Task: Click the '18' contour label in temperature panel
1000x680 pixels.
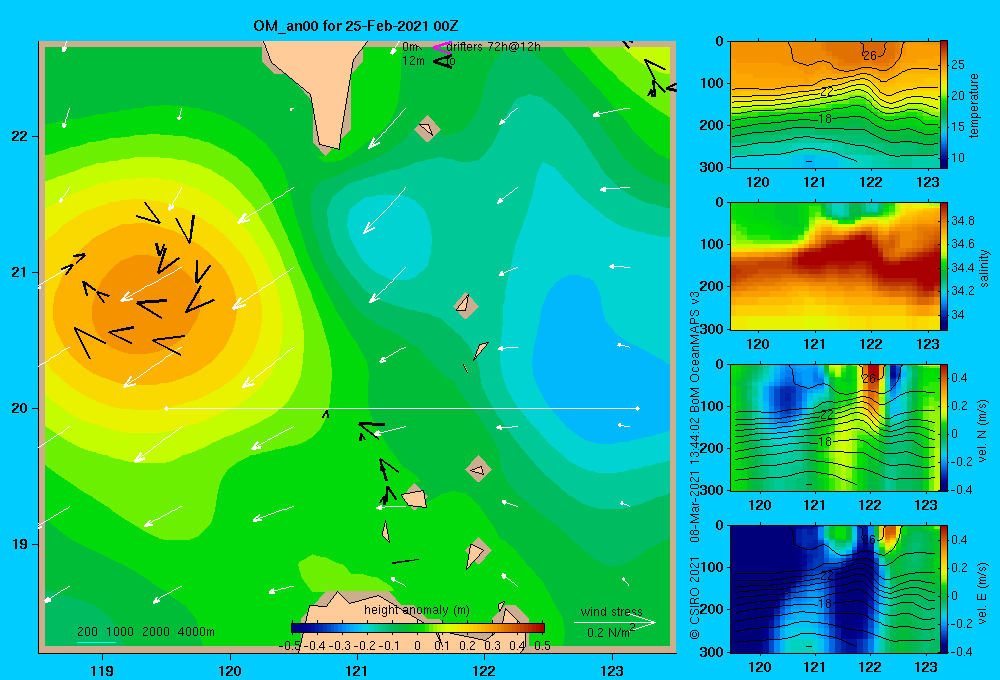Action: point(825,119)
